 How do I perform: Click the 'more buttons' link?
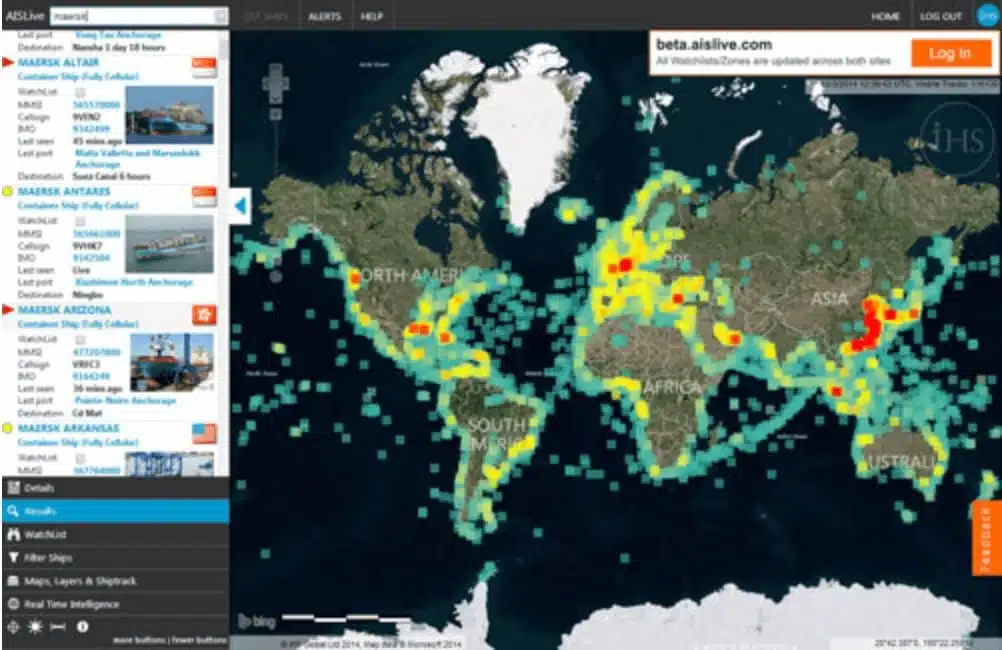[x=139, y=640]
